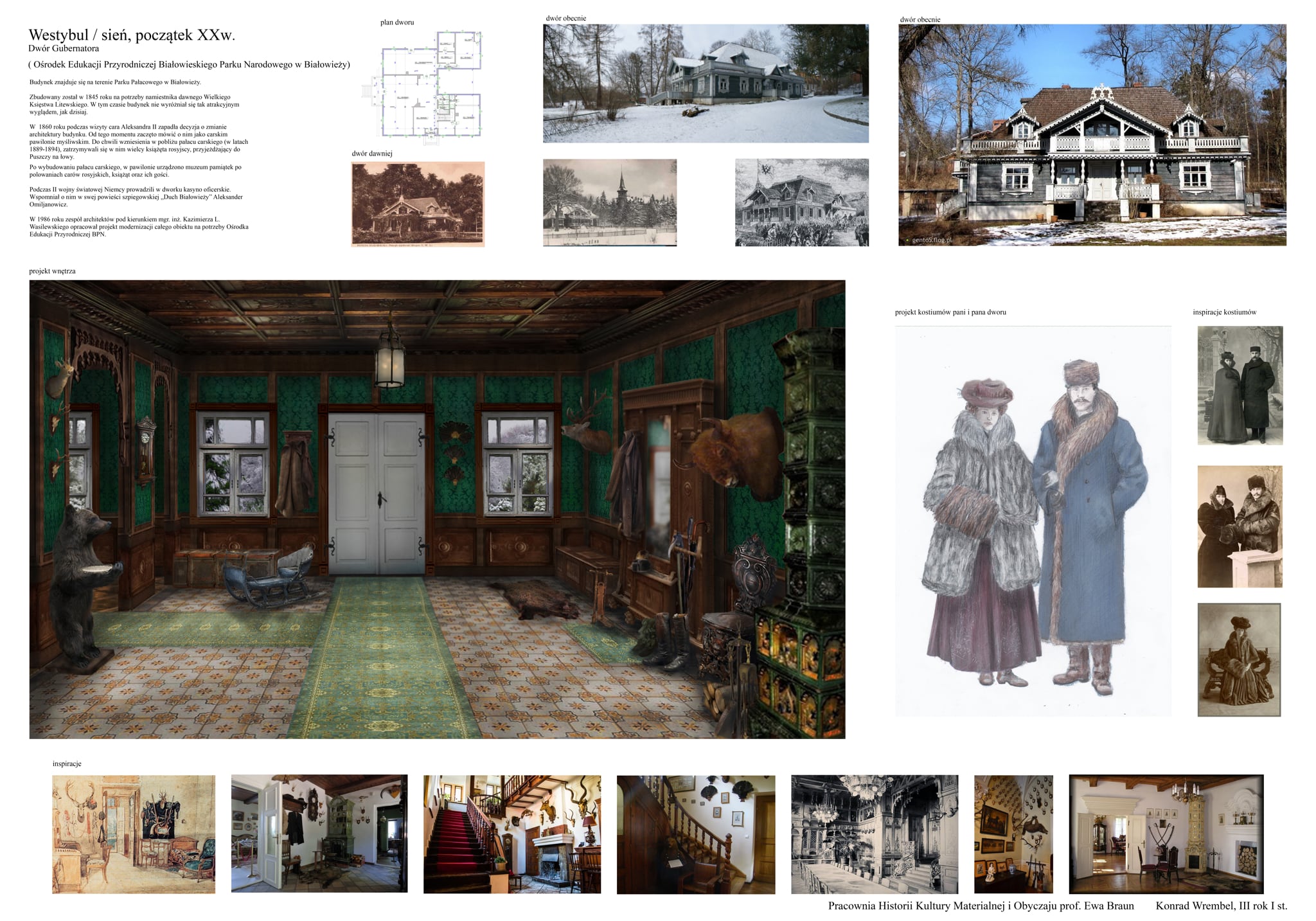This screenshot has height=921, width=1316.
Task: Click the 'Konrad Wrembel, III rok I st.' credit
Action: click(x=1221, y=906)
